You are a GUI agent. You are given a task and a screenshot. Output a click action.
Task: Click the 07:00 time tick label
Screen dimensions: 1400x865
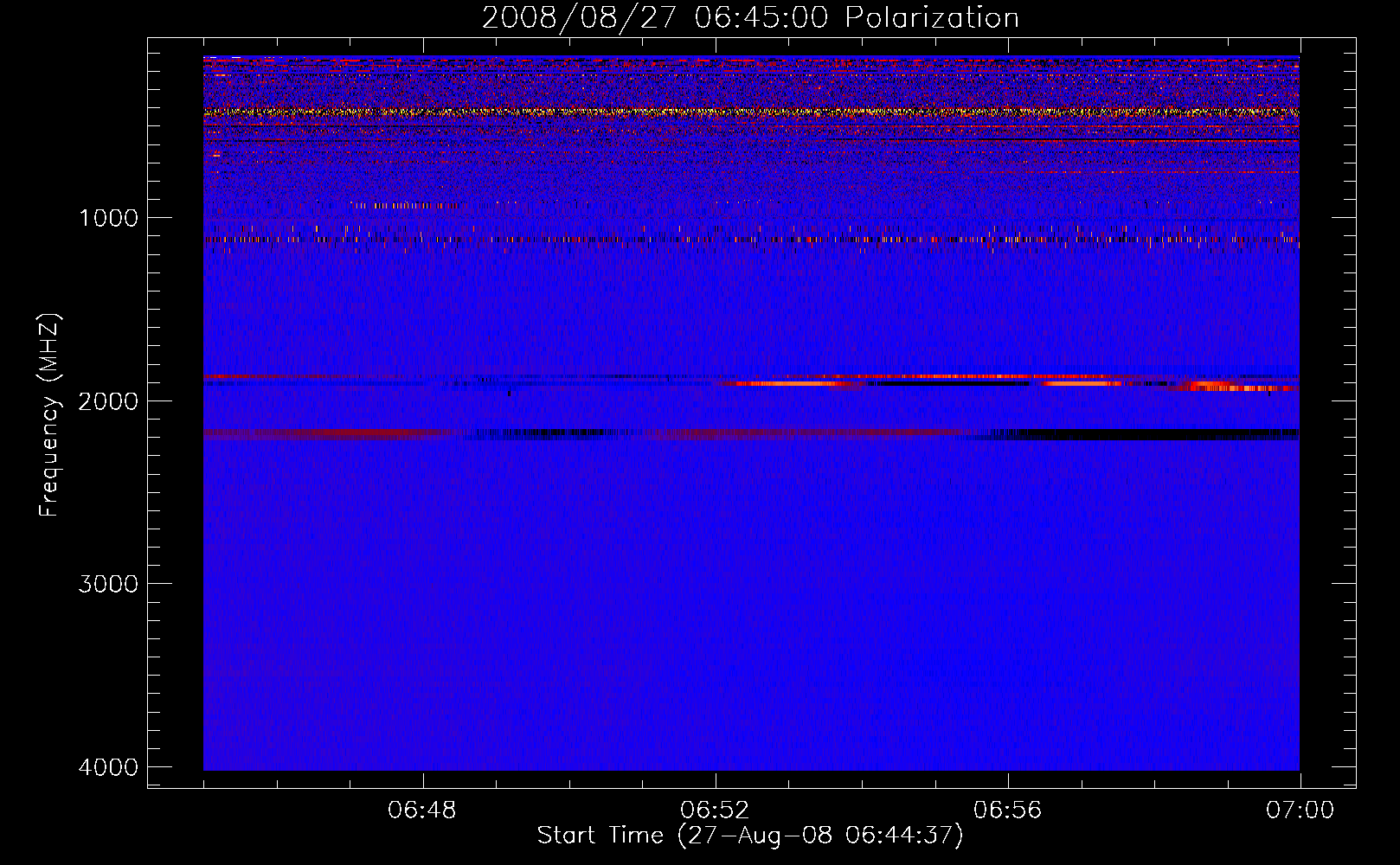1300,811
